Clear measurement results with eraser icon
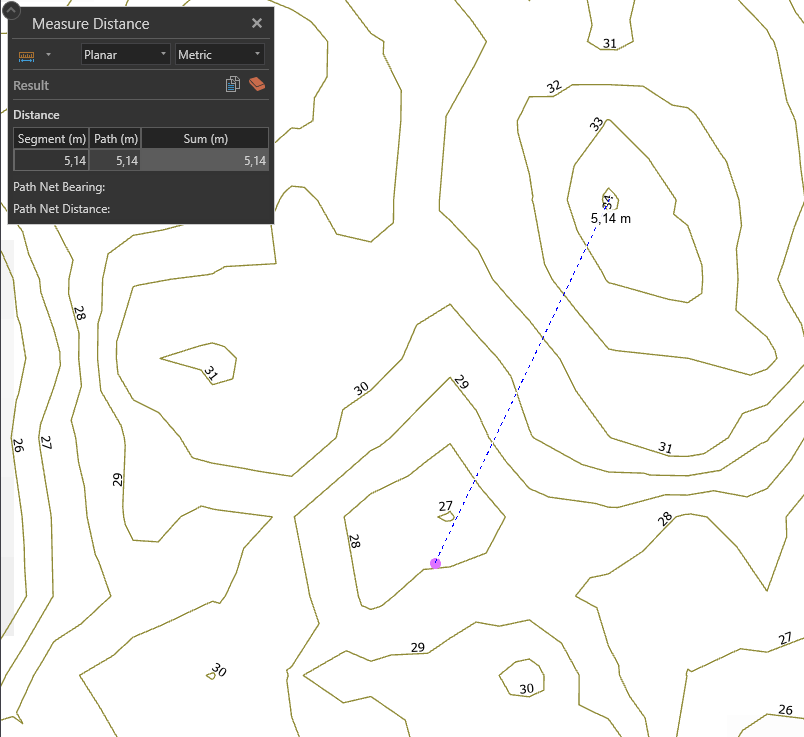 tap(257, 84)
